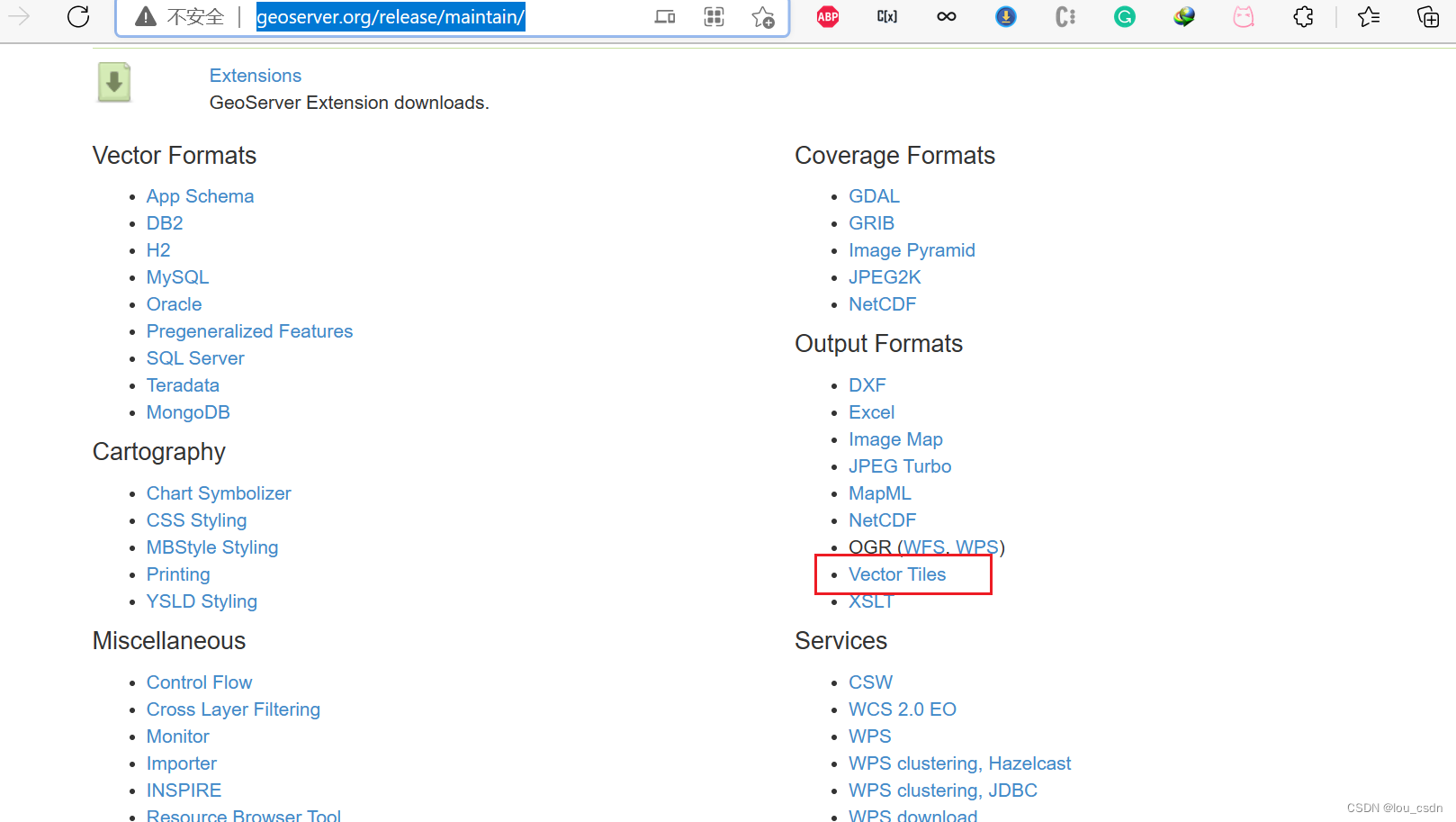The width and height of the screenshot is (1456, 822).
Task: Click the C[x] extension icon
Action: point(887,16)
